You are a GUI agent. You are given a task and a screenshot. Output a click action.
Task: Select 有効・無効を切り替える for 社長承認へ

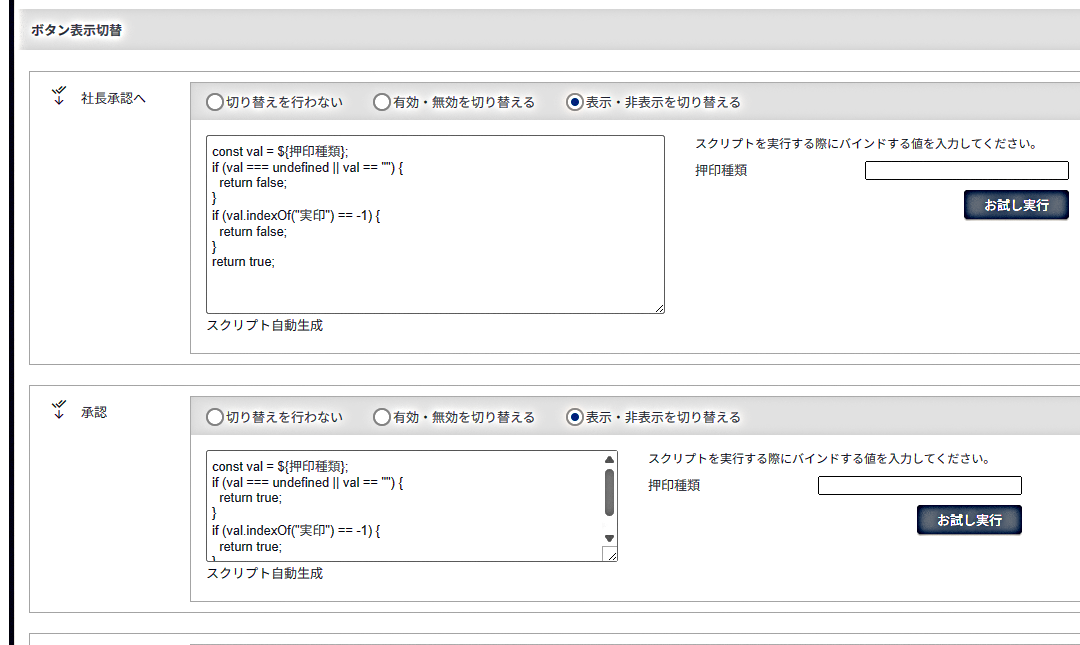click(382, 102)
